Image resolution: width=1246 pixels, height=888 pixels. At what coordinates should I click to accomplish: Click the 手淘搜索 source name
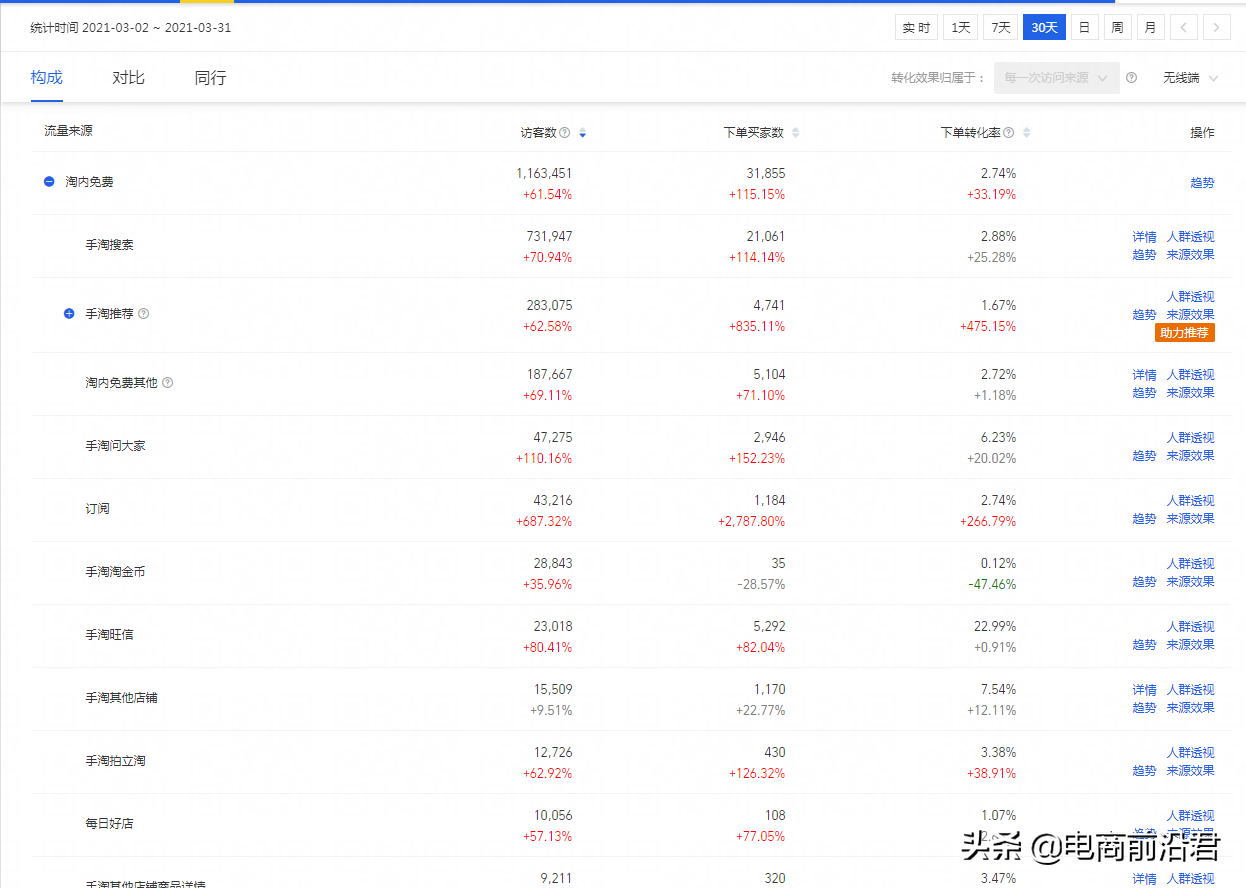[109, 245]
